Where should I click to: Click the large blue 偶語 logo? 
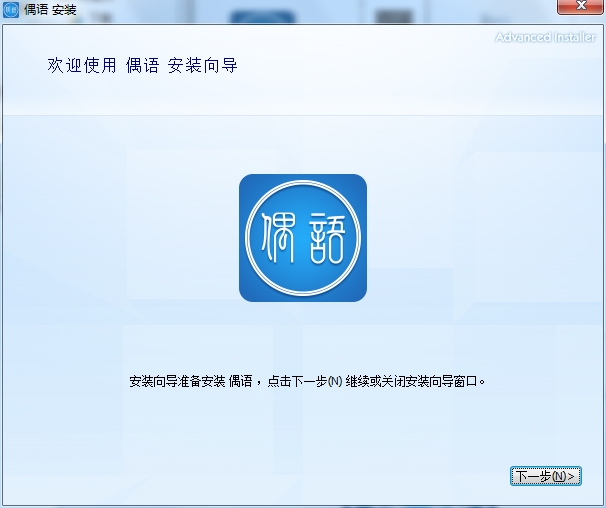pos(303,238)
